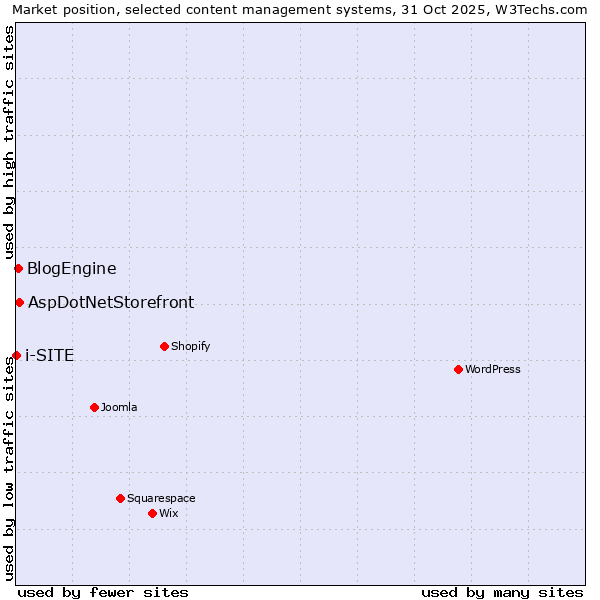Click the Wix label text
The height and width of the screenshot is (600, 600).
[168, 513]
